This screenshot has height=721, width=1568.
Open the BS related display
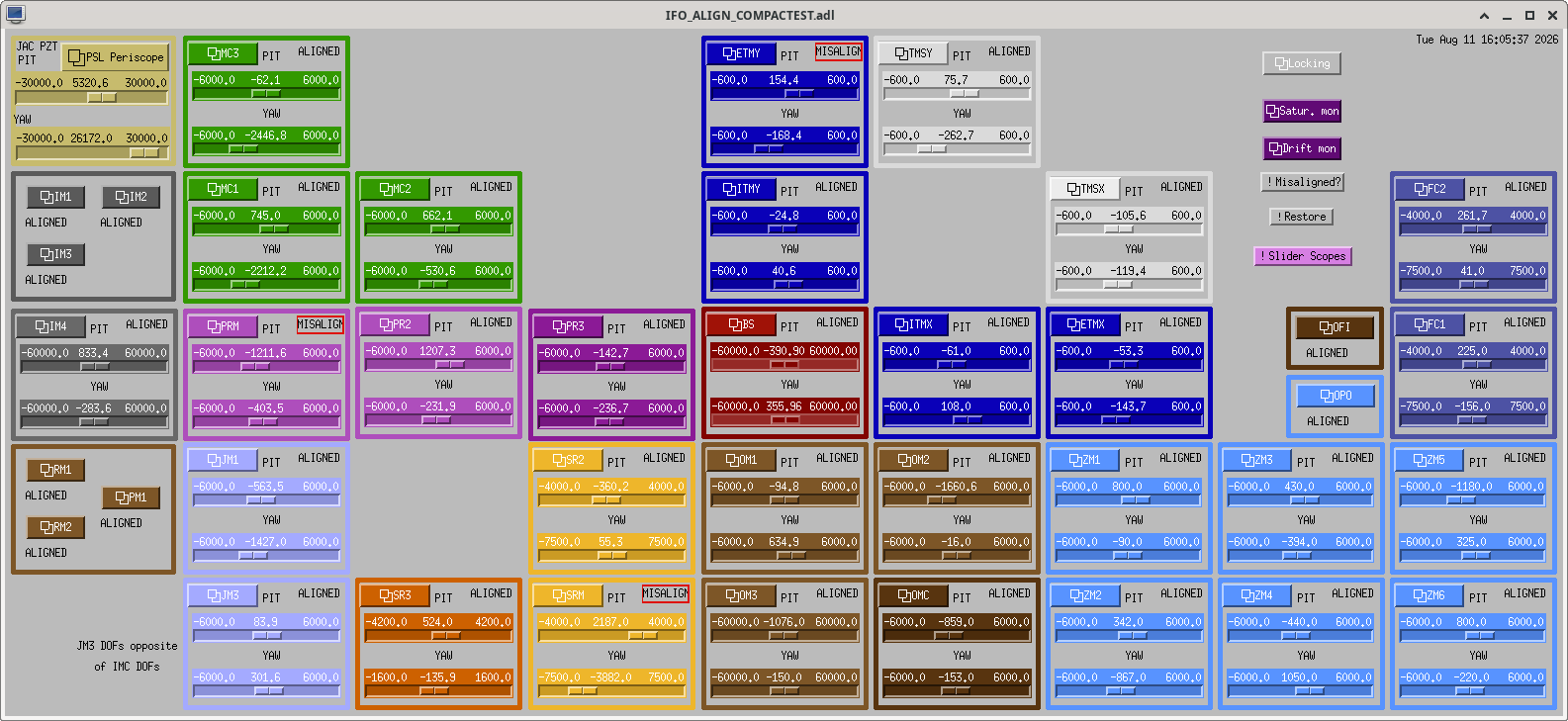tap(741, 324)
